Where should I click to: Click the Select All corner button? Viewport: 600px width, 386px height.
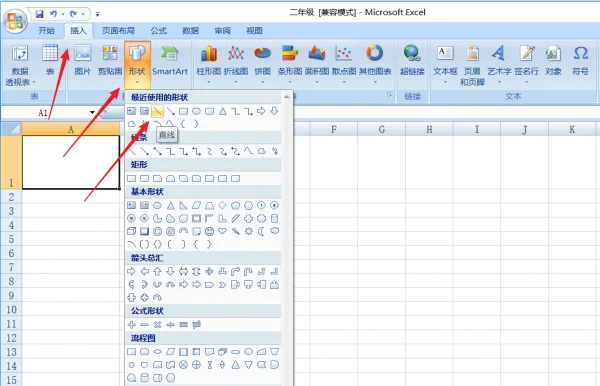click(x=11, y=129)
